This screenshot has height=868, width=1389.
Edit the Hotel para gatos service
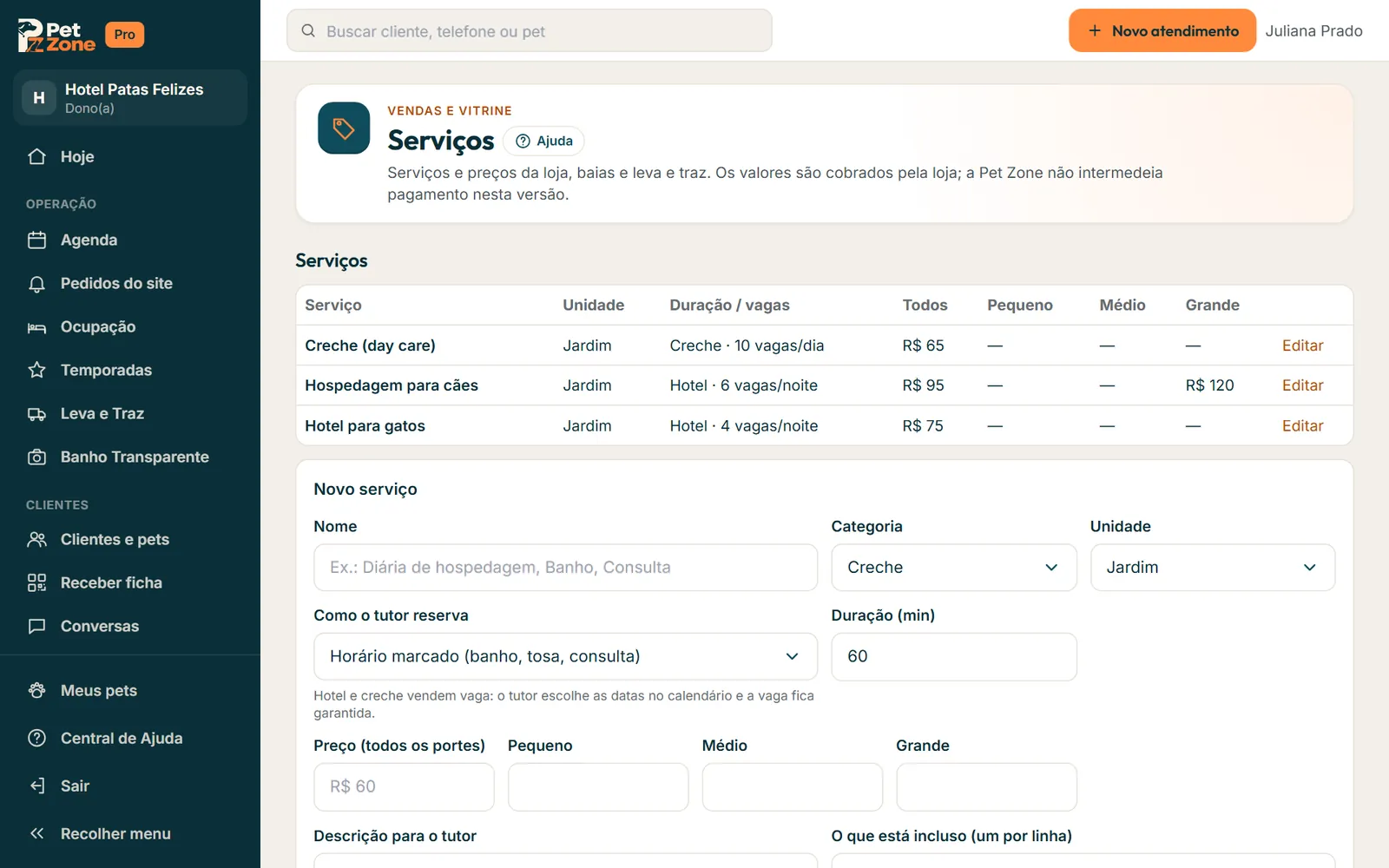pos(1302,426)
